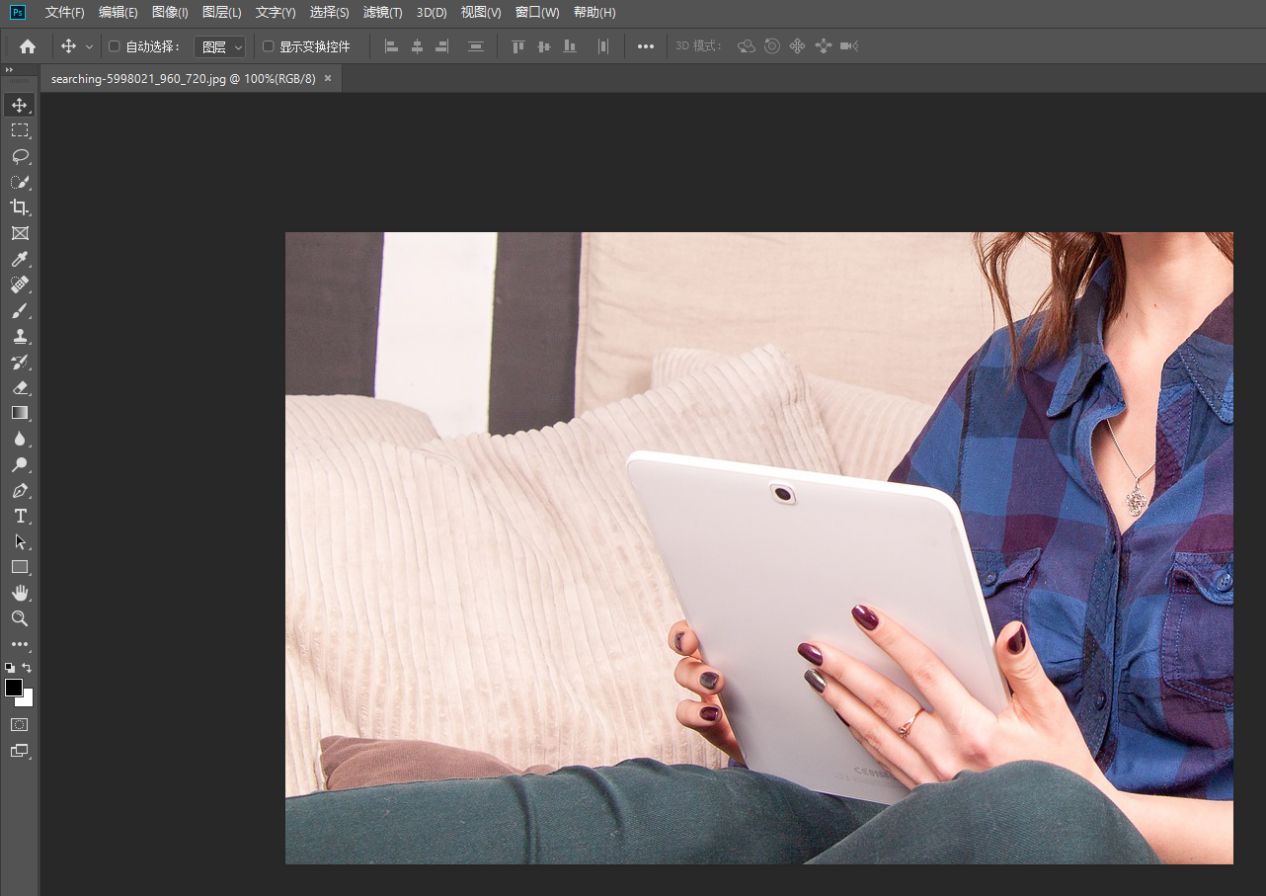Select the Eyedropper tool
1266x896 pixels.
pyautogui.click(x=19, y=259)
